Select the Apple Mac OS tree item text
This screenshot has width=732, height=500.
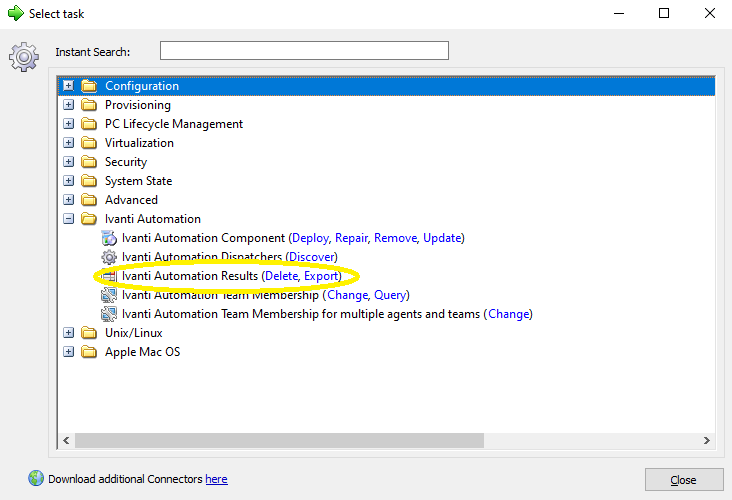142,352
